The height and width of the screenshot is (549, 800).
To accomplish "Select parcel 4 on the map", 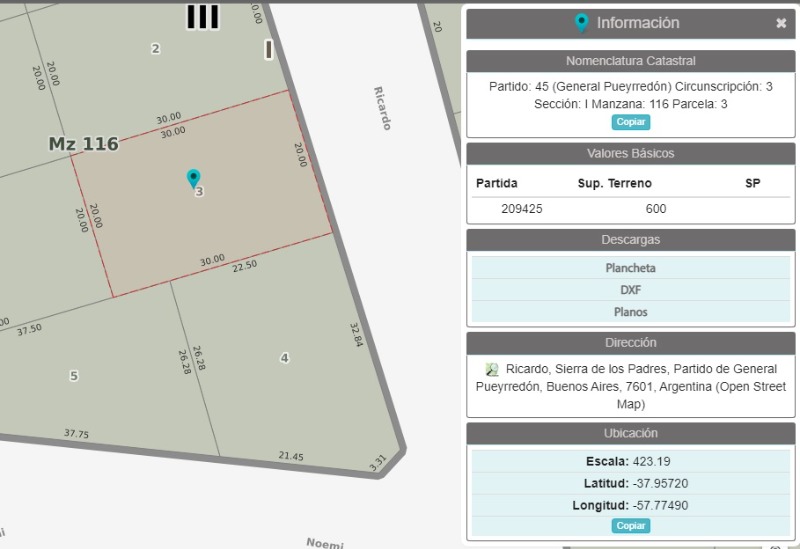I will tap(284, 358).
